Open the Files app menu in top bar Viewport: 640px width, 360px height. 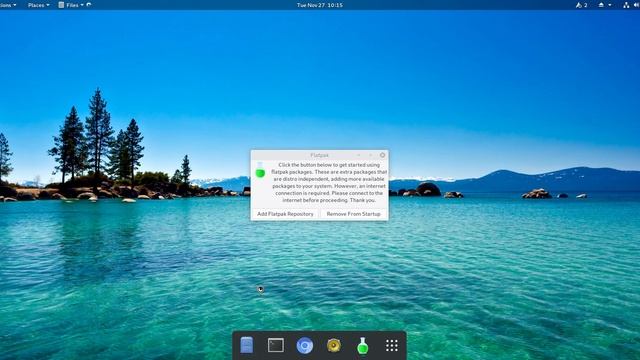click(x=71, y=5)
